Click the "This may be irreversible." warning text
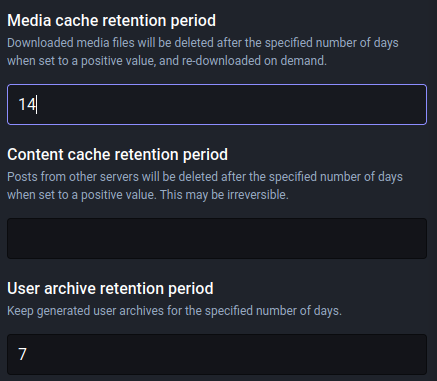Image resolution: width=437 pixels, height=381 pixels. 224,195
